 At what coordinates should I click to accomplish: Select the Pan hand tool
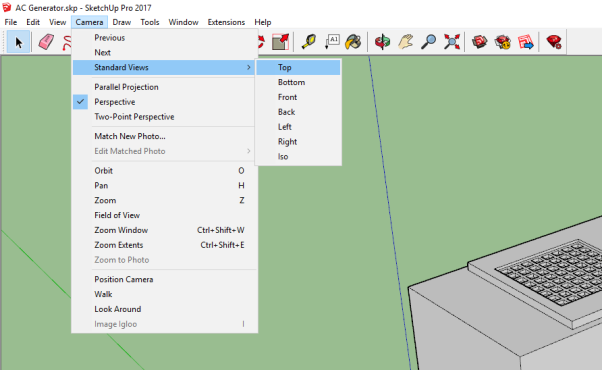click(x=405, y=42)
